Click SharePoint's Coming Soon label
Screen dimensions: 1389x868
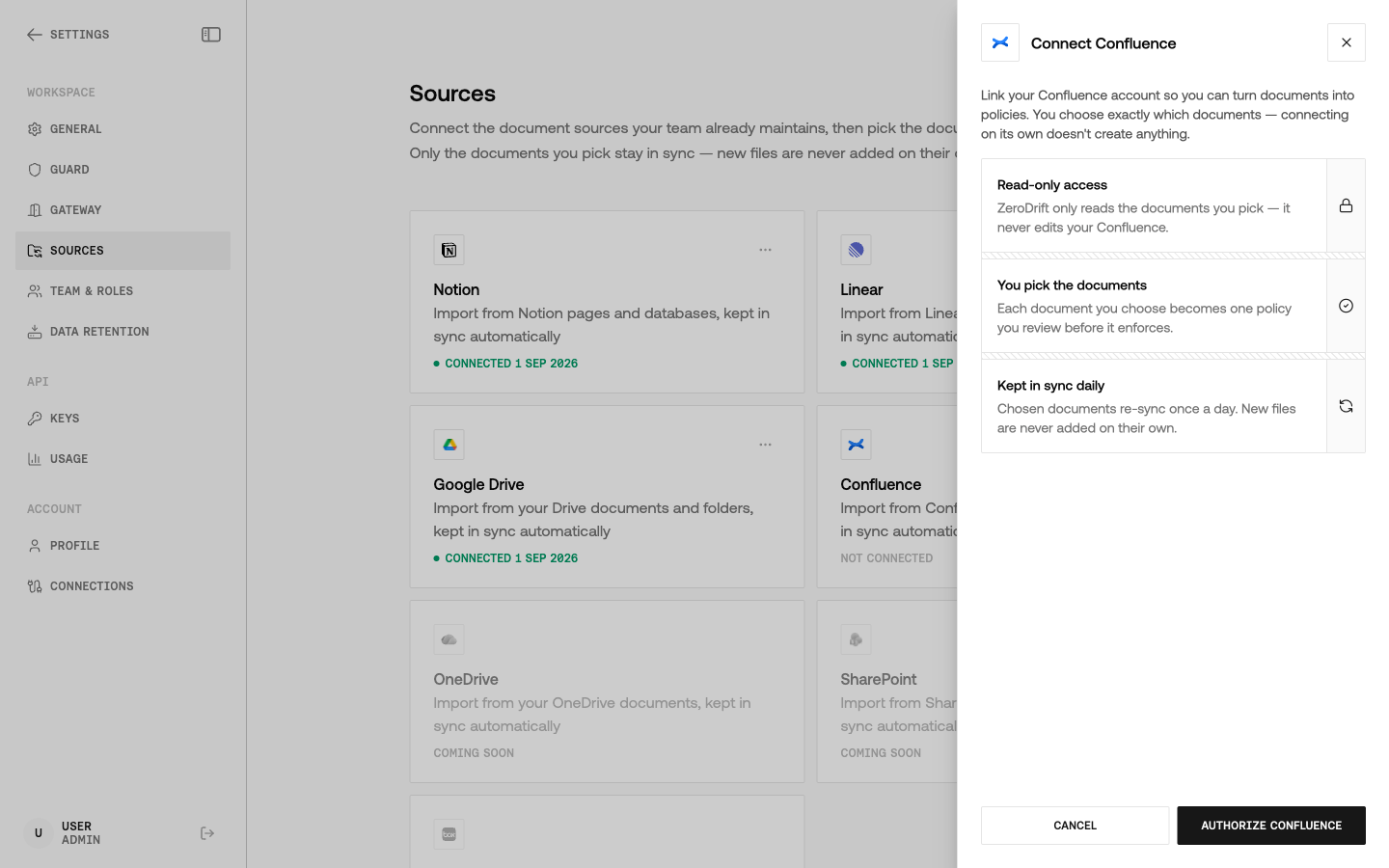881,753
